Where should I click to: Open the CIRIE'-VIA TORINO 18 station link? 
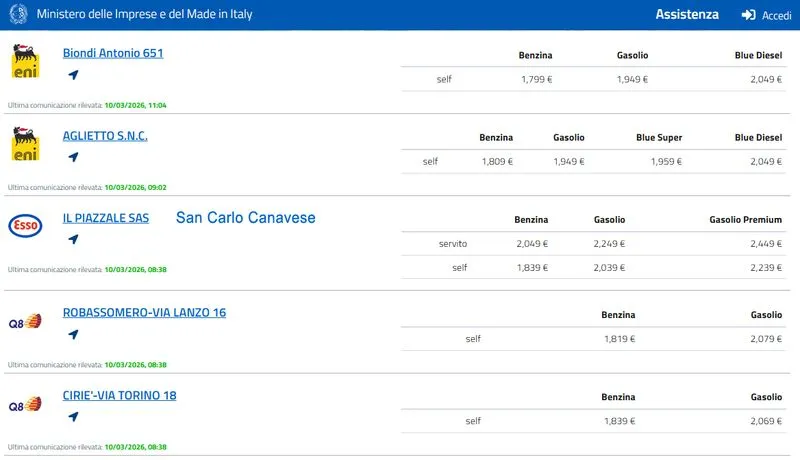click(119, 395)
